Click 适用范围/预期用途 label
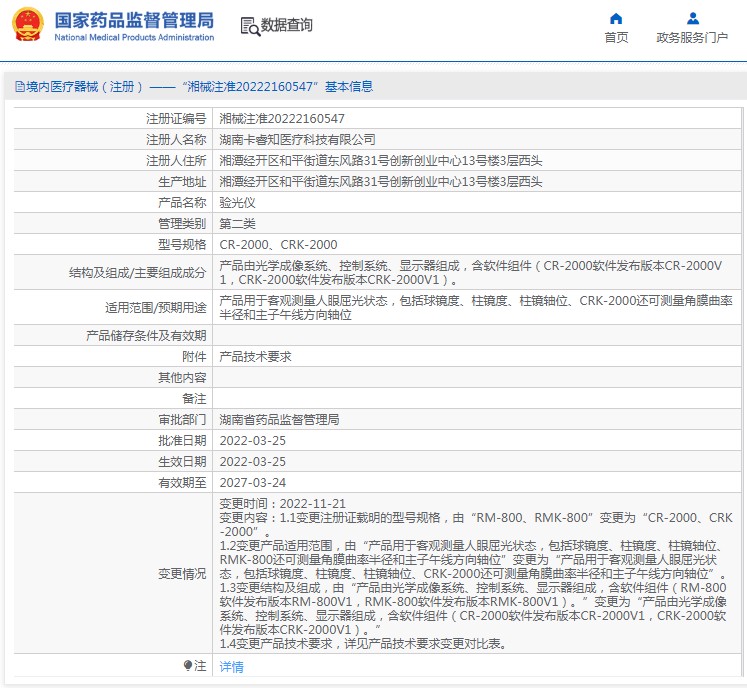This screenshot has height=688, width=747. click(x=156, y=308)
